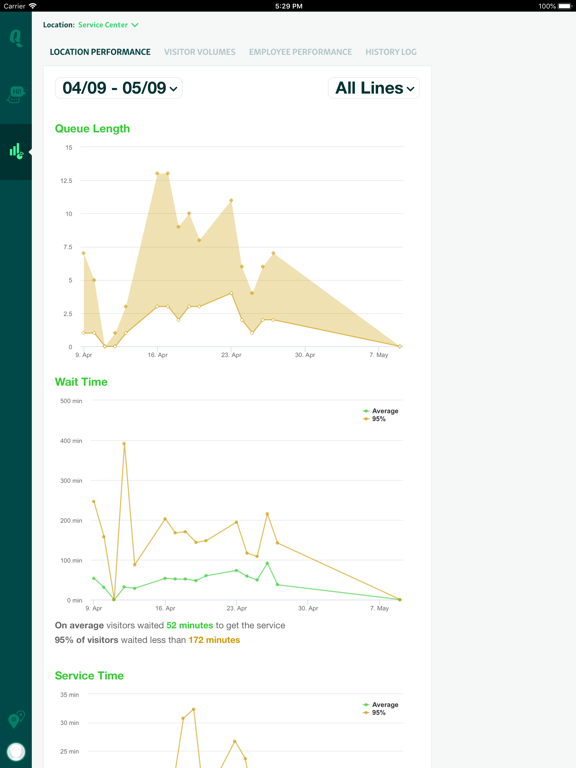Toggle Average series in Wait Time legend

click(x=381, y=411)
